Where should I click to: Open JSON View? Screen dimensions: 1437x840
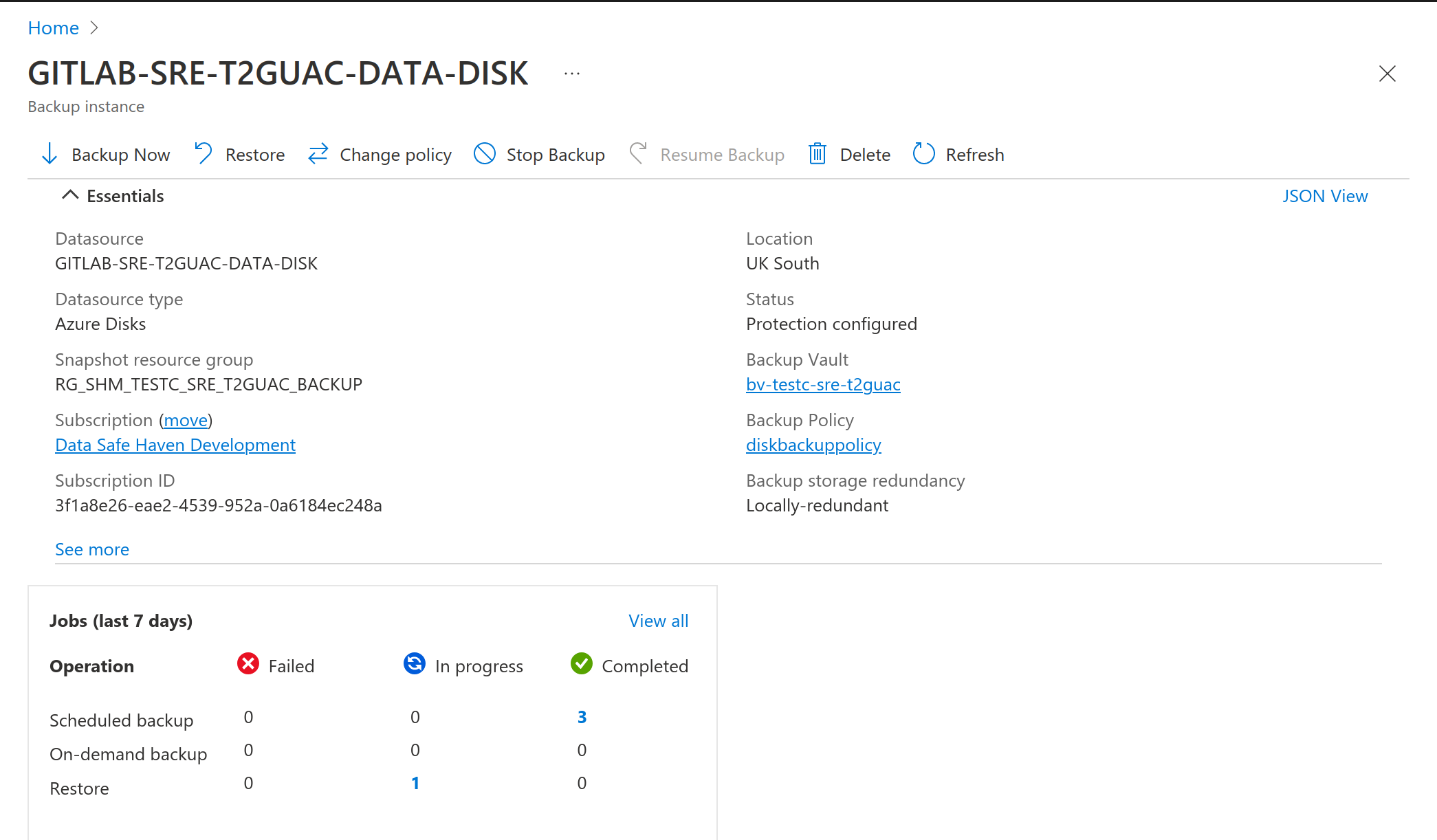coord(1325,196)
